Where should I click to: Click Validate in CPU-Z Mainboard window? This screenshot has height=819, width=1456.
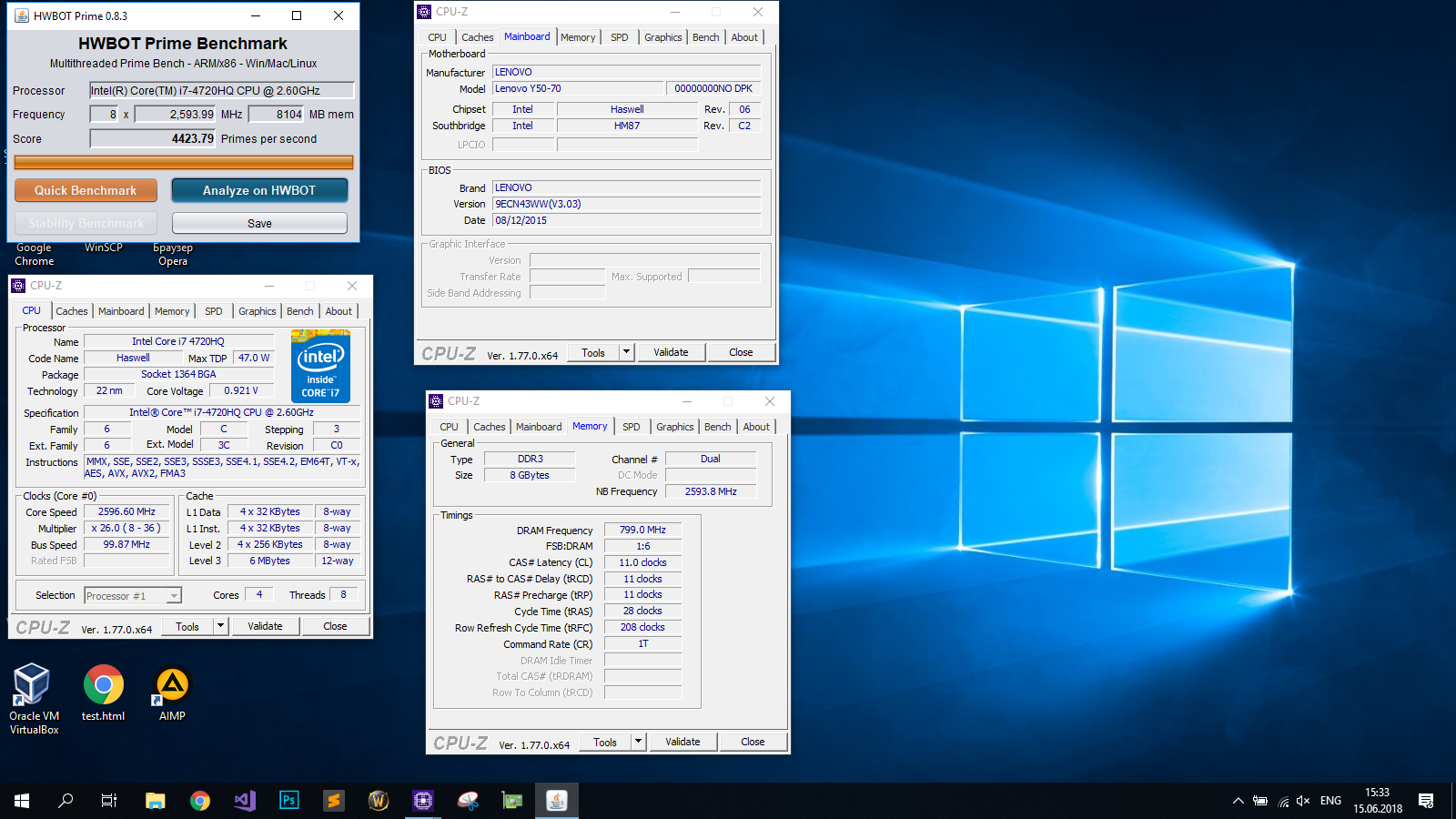point(671,352)
